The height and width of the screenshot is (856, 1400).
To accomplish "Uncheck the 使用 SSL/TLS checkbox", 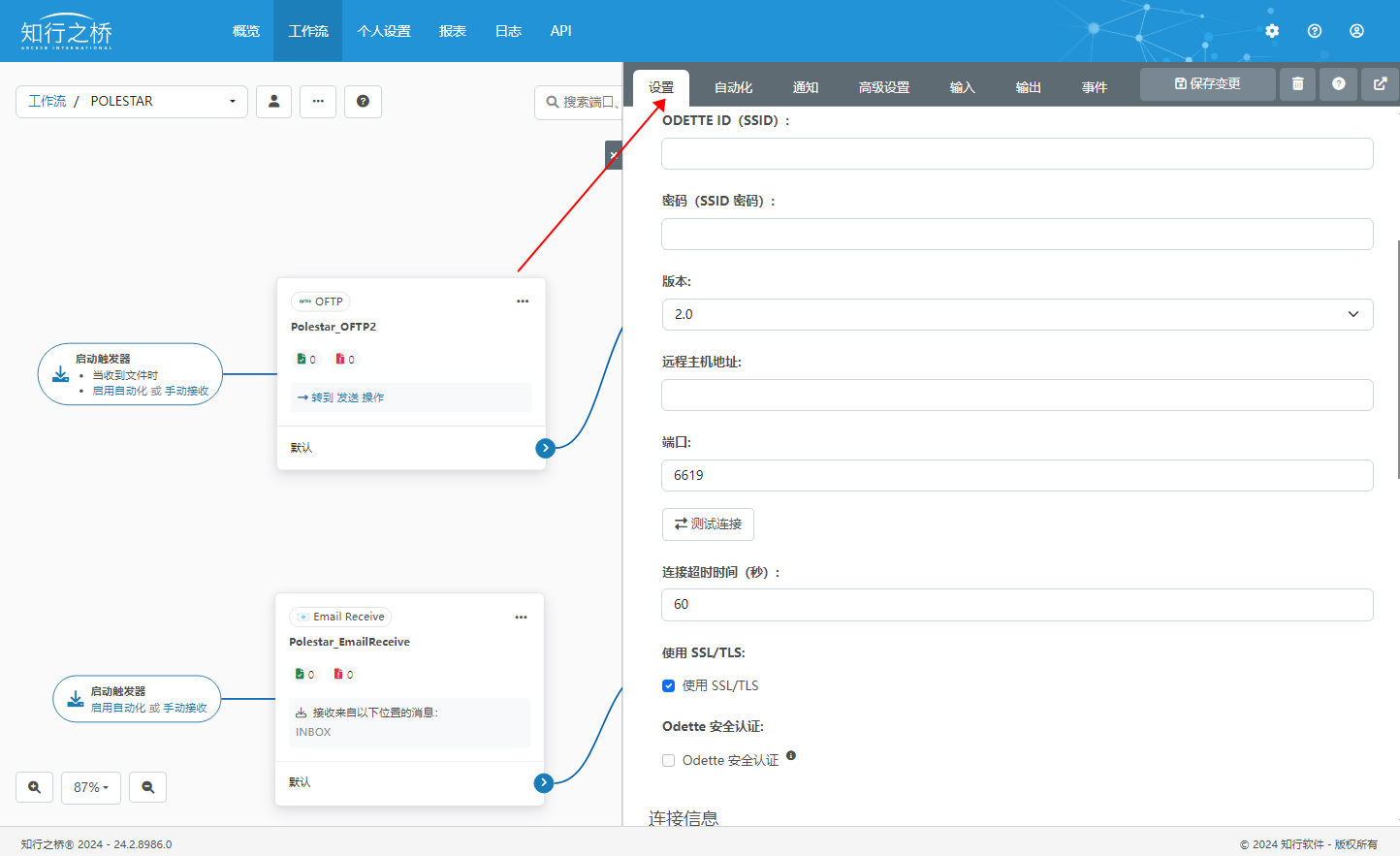I will [669, 685].
